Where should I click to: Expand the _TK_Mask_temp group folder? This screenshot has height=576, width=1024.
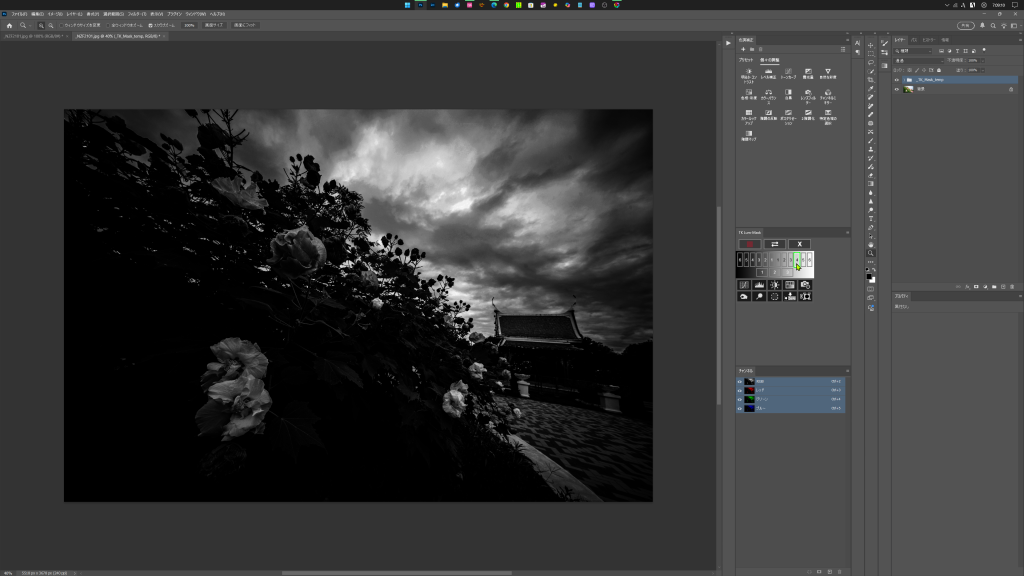coord(904,79)
